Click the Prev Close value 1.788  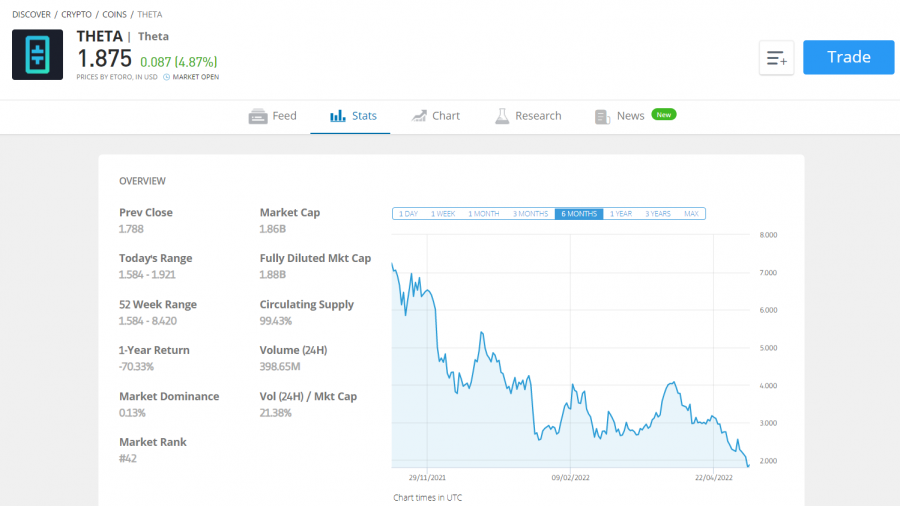pos(131,229)
